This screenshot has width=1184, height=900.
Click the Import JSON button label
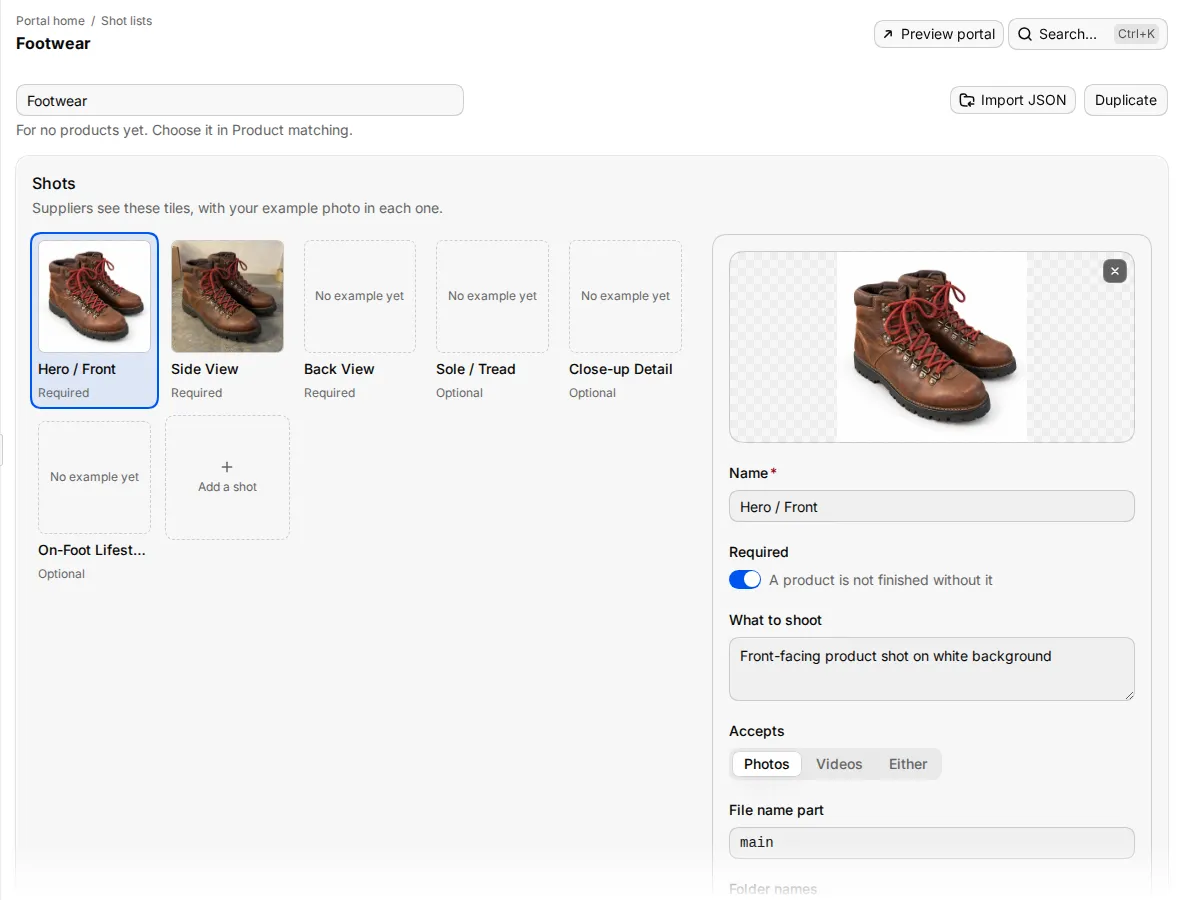1023,100
